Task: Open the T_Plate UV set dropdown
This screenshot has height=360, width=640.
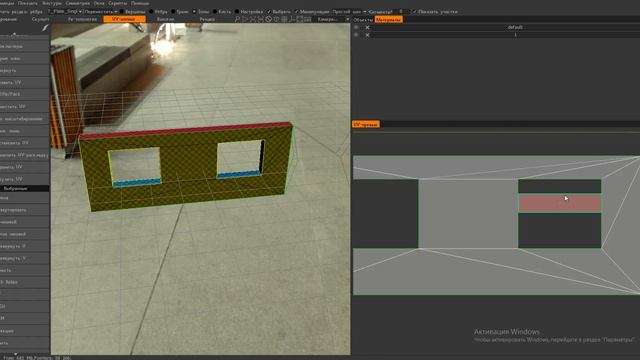Action: [65, 11]
